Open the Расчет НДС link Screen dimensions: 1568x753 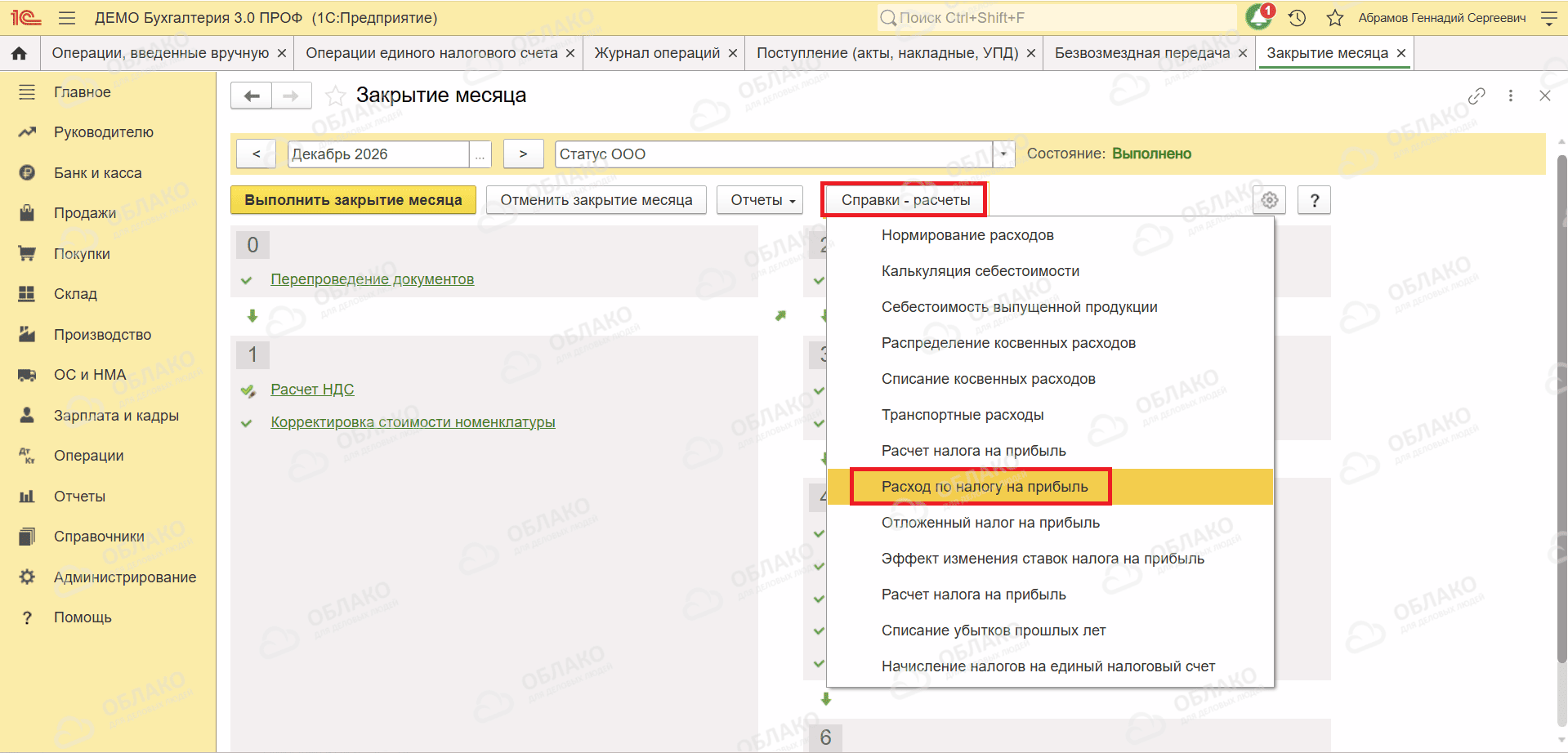312,390
